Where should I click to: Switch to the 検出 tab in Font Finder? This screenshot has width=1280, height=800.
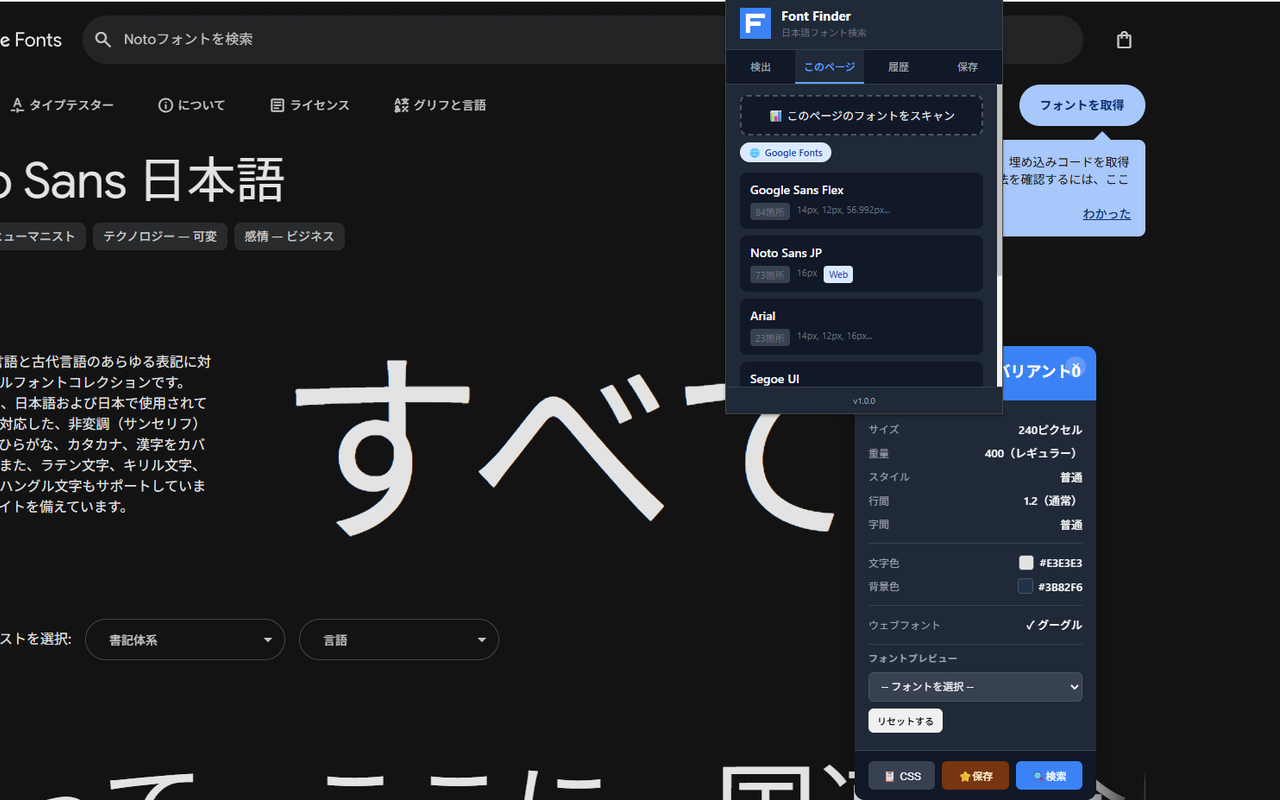click(x=760, y=66)
